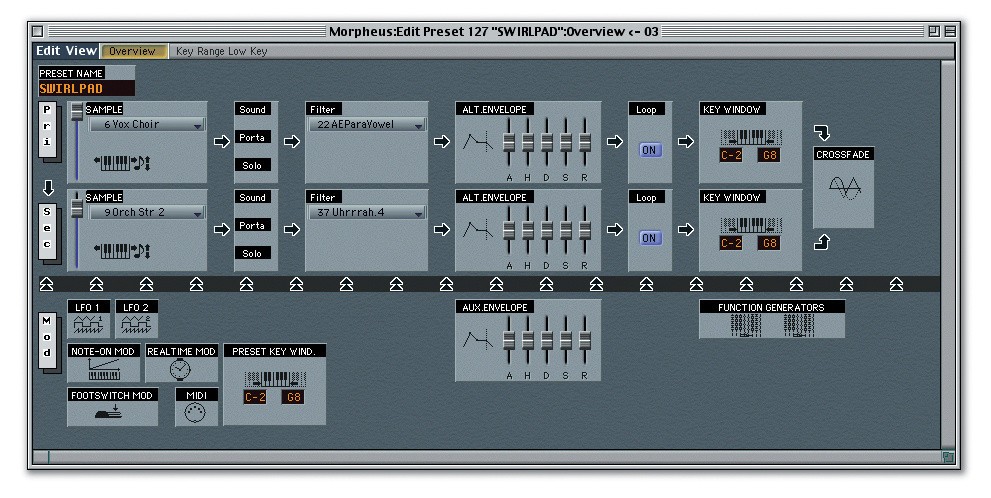The image size is (991, 498).
Task: Click primary Key Window G8 high key
Action: [x=769, y=155]
